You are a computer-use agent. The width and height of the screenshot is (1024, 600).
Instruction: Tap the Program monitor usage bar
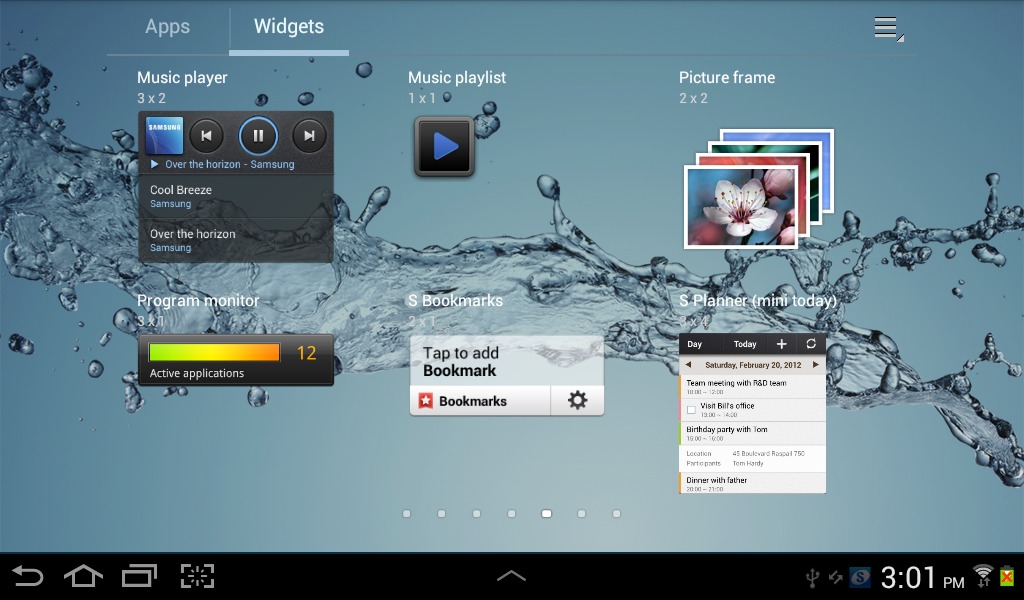tap(214, 353)
